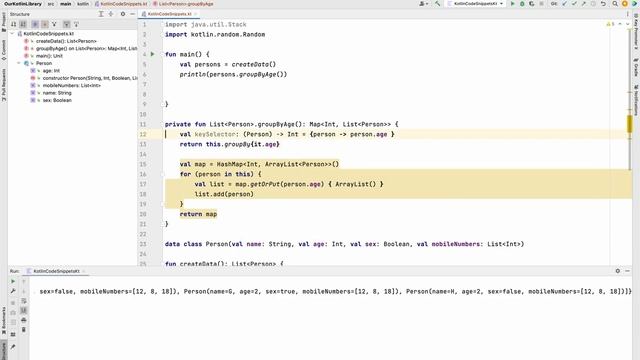Click the Stop icon in the top toolbar
640x360 pixels.
(541, 4)
